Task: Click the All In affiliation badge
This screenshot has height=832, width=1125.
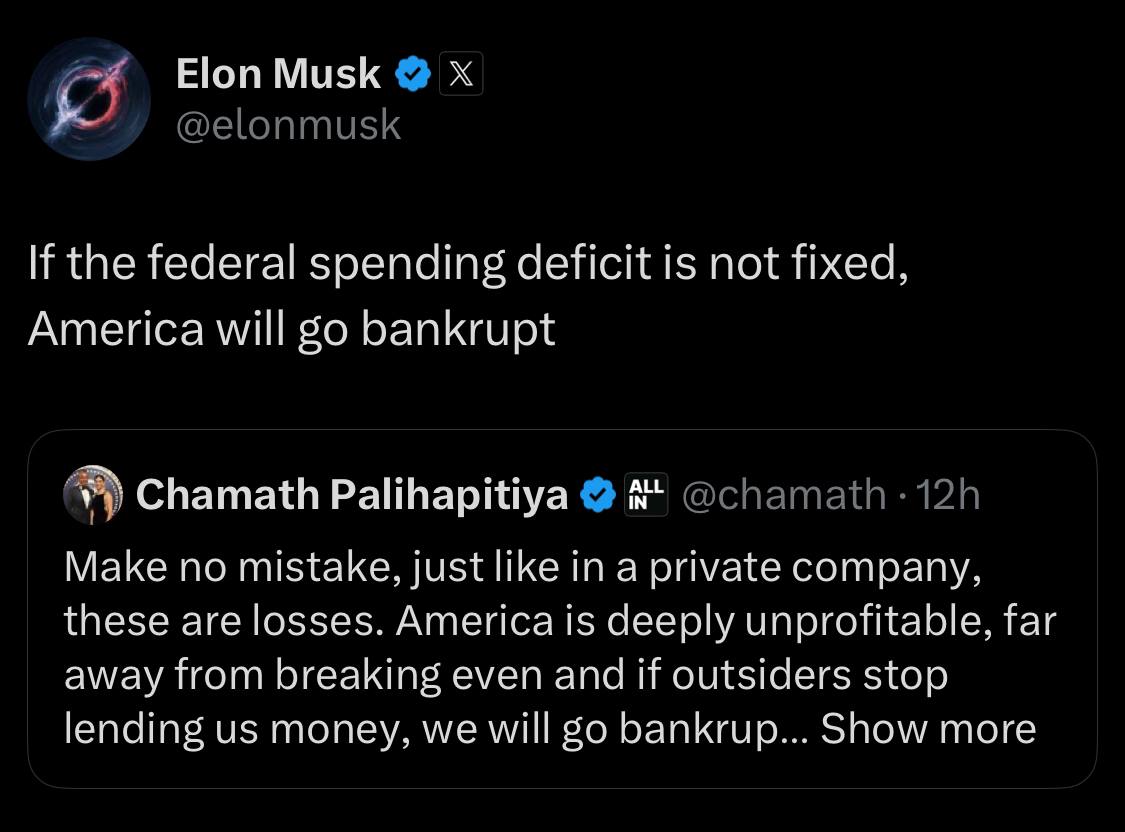Action: coord(644,495)
